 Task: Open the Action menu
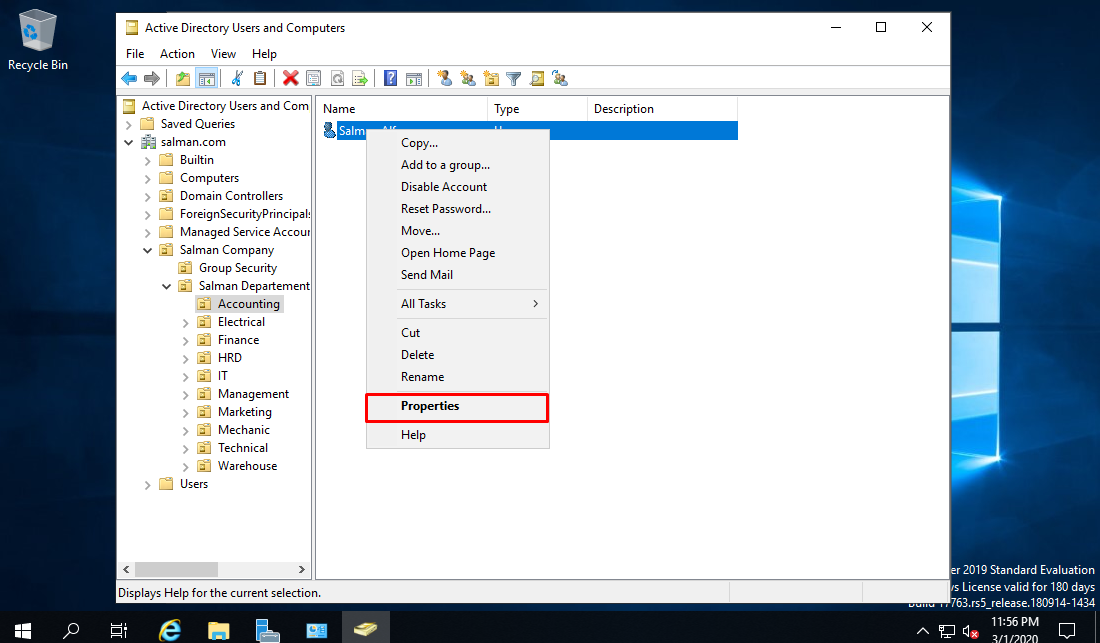[x=177, y=54]
